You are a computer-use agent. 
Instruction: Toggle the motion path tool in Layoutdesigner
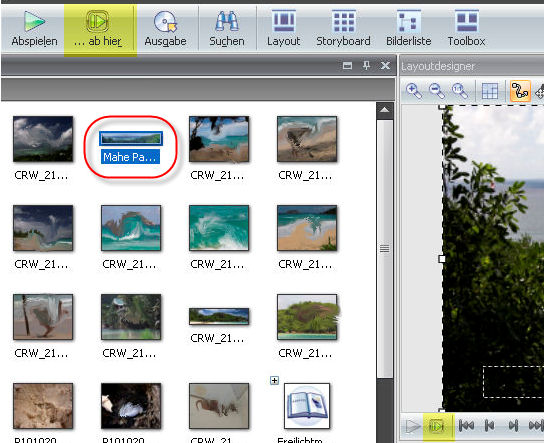click(520, 91)
